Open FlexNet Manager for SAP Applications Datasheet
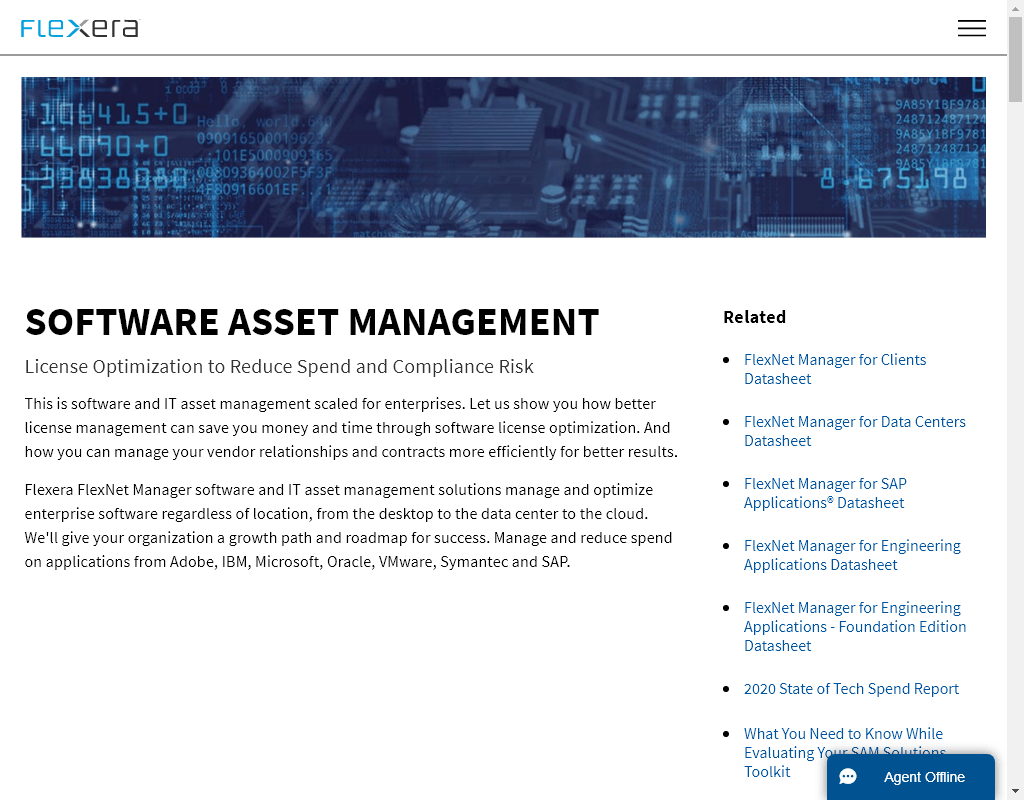1024x800 pixels. pos(825,493)
